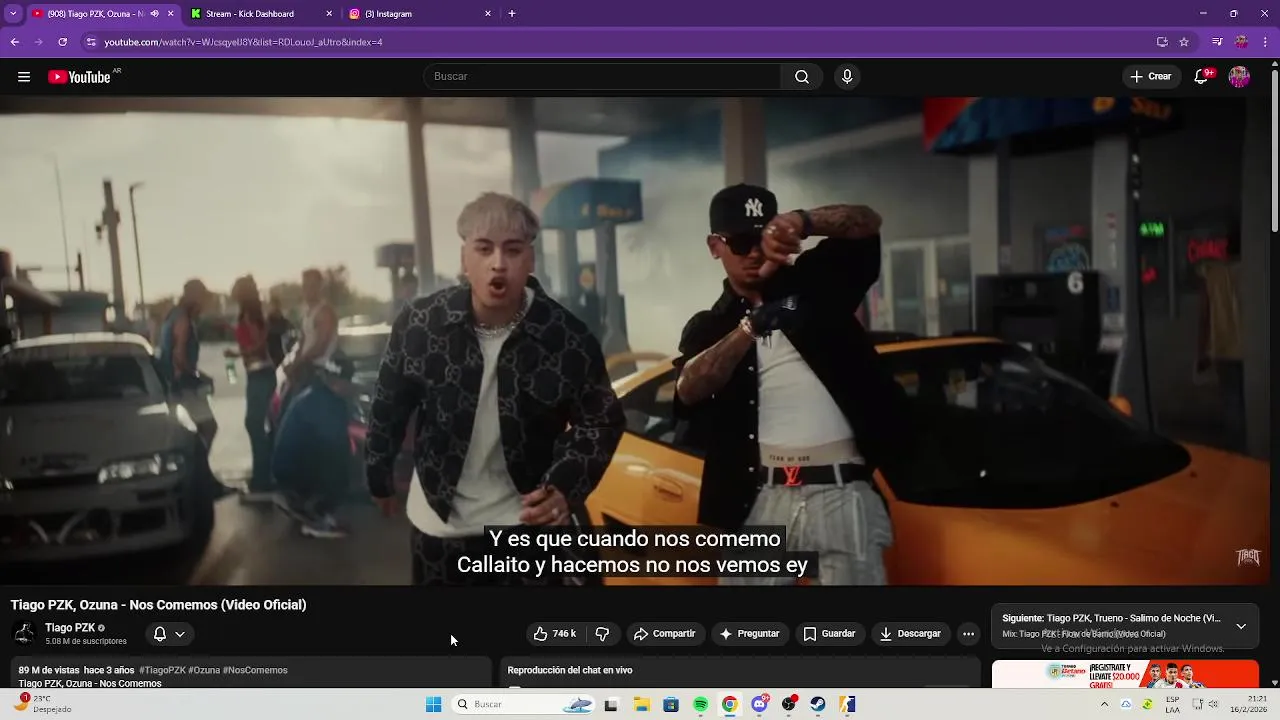
Task: Open the Compartir share dialog
Action: coord(665,634)
